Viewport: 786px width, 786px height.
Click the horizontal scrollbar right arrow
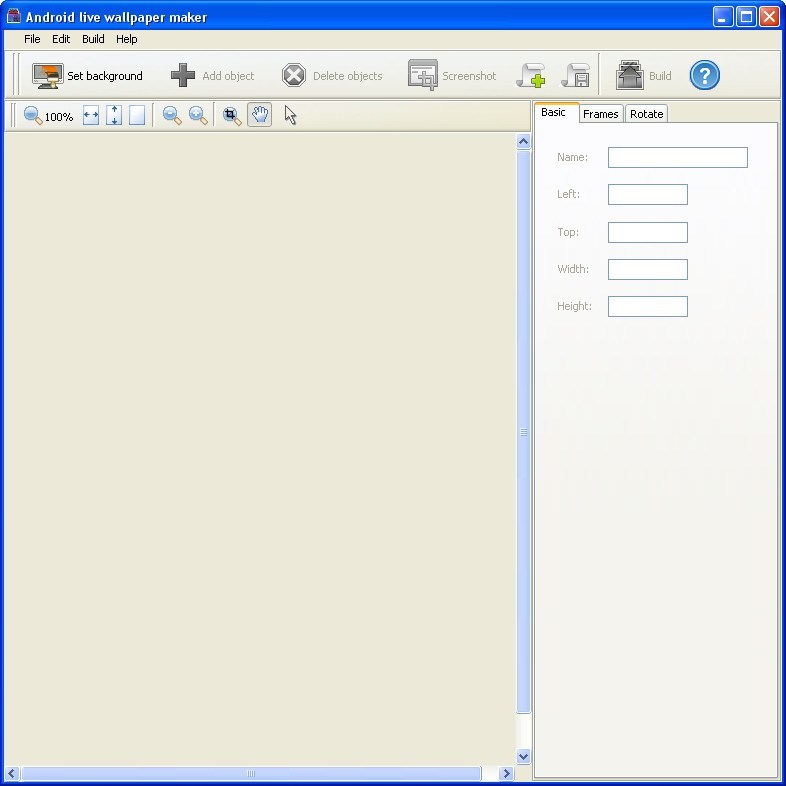point(506,773)
